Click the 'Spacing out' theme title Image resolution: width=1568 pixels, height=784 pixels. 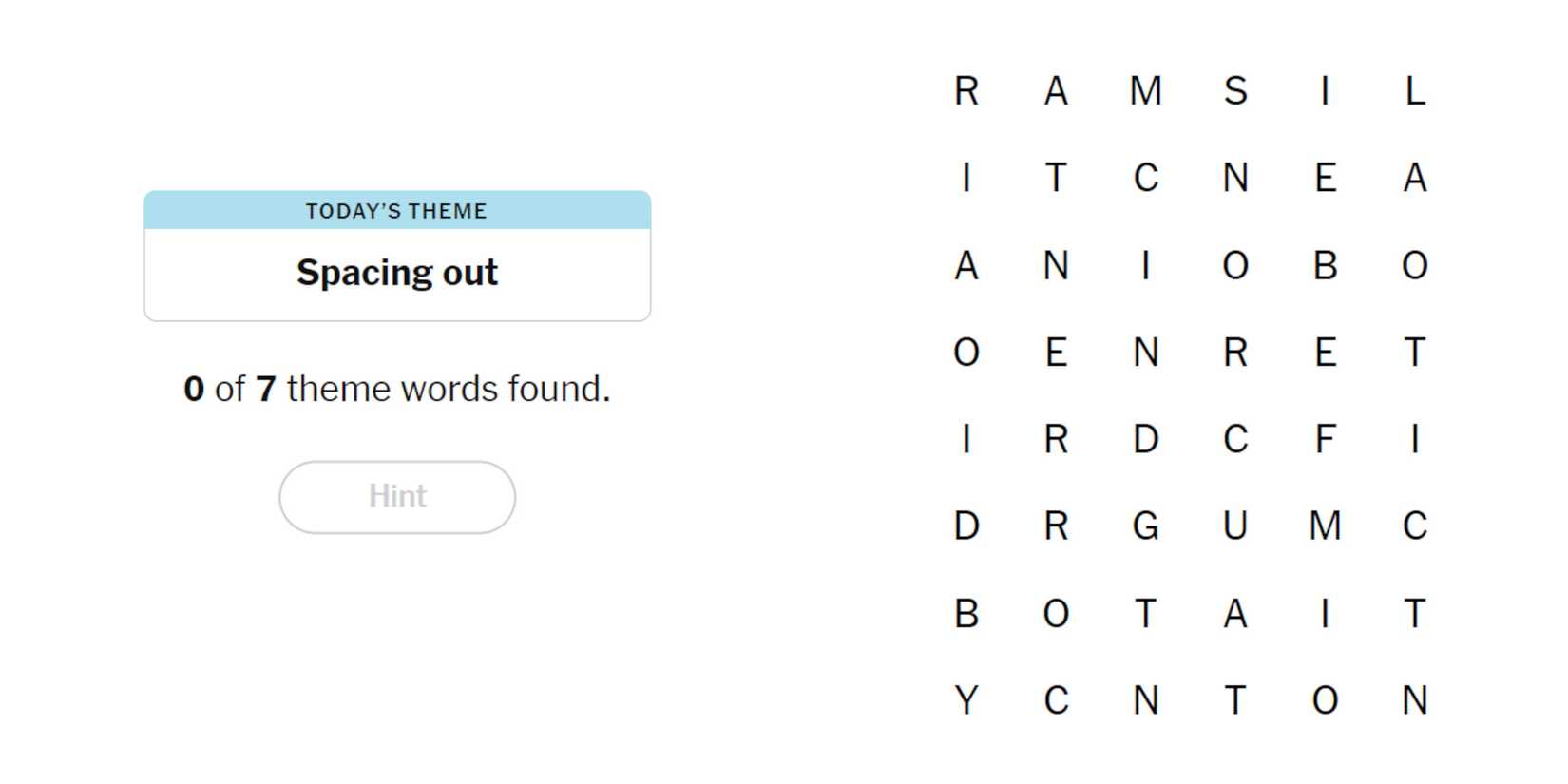click(x=397, y=273)
